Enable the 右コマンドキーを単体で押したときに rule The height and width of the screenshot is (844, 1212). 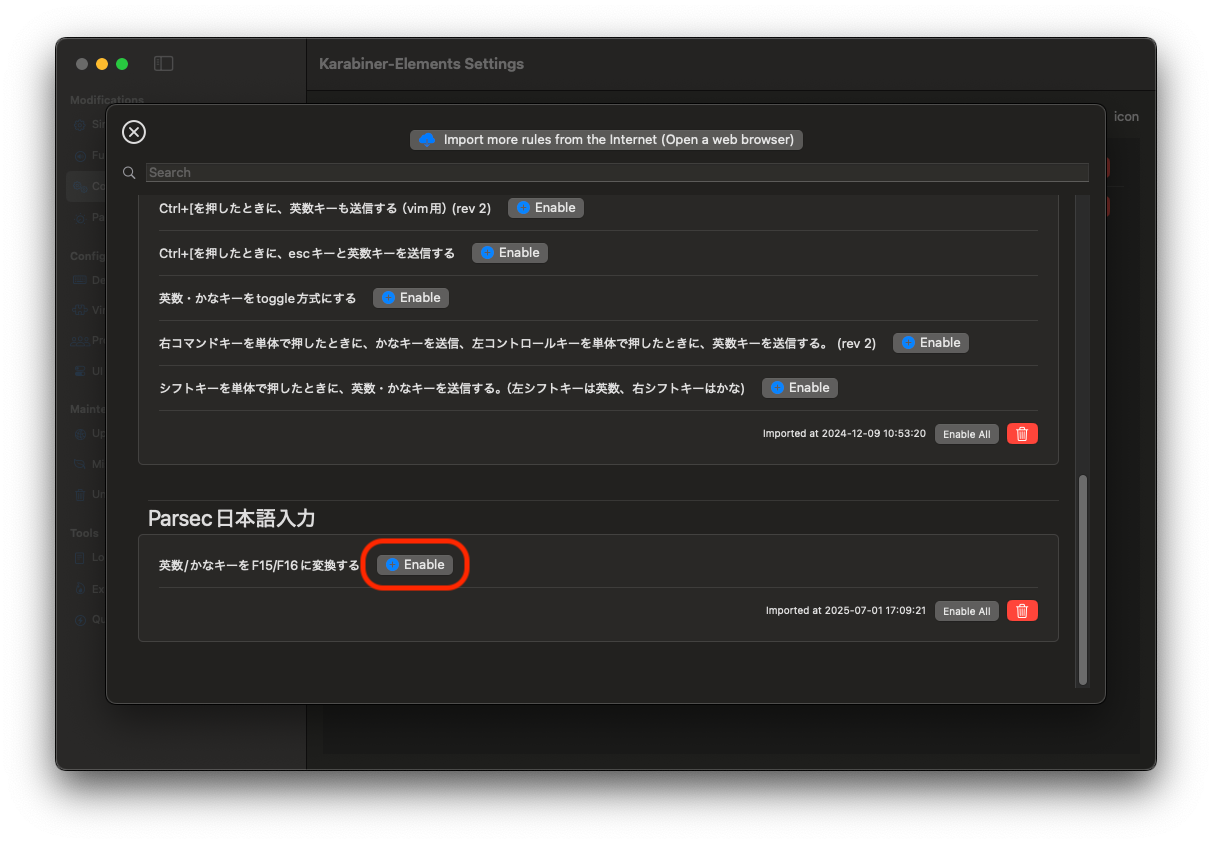pyautogui.click(x=931, y=343)
